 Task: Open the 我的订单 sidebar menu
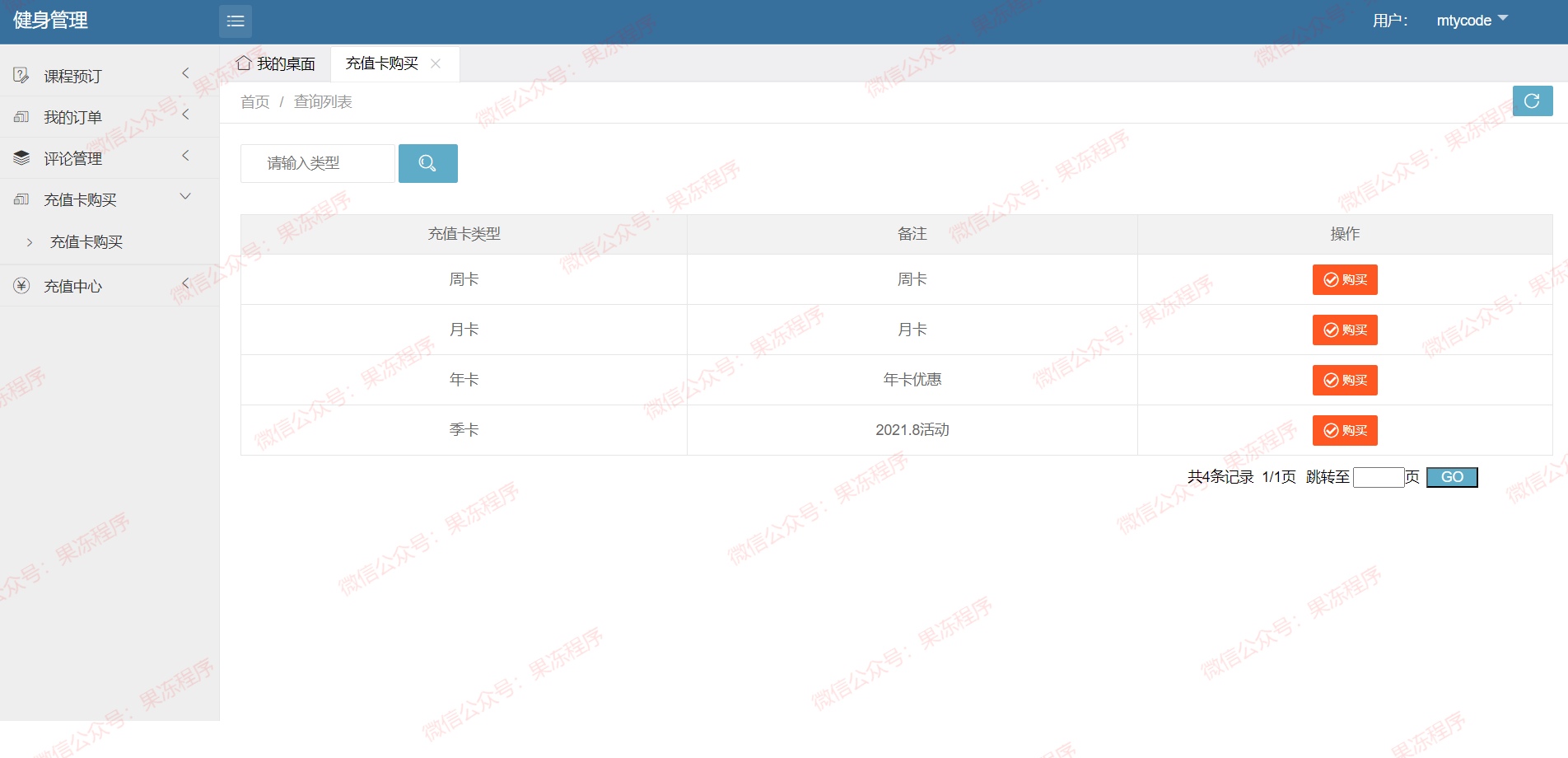[110, 117]
